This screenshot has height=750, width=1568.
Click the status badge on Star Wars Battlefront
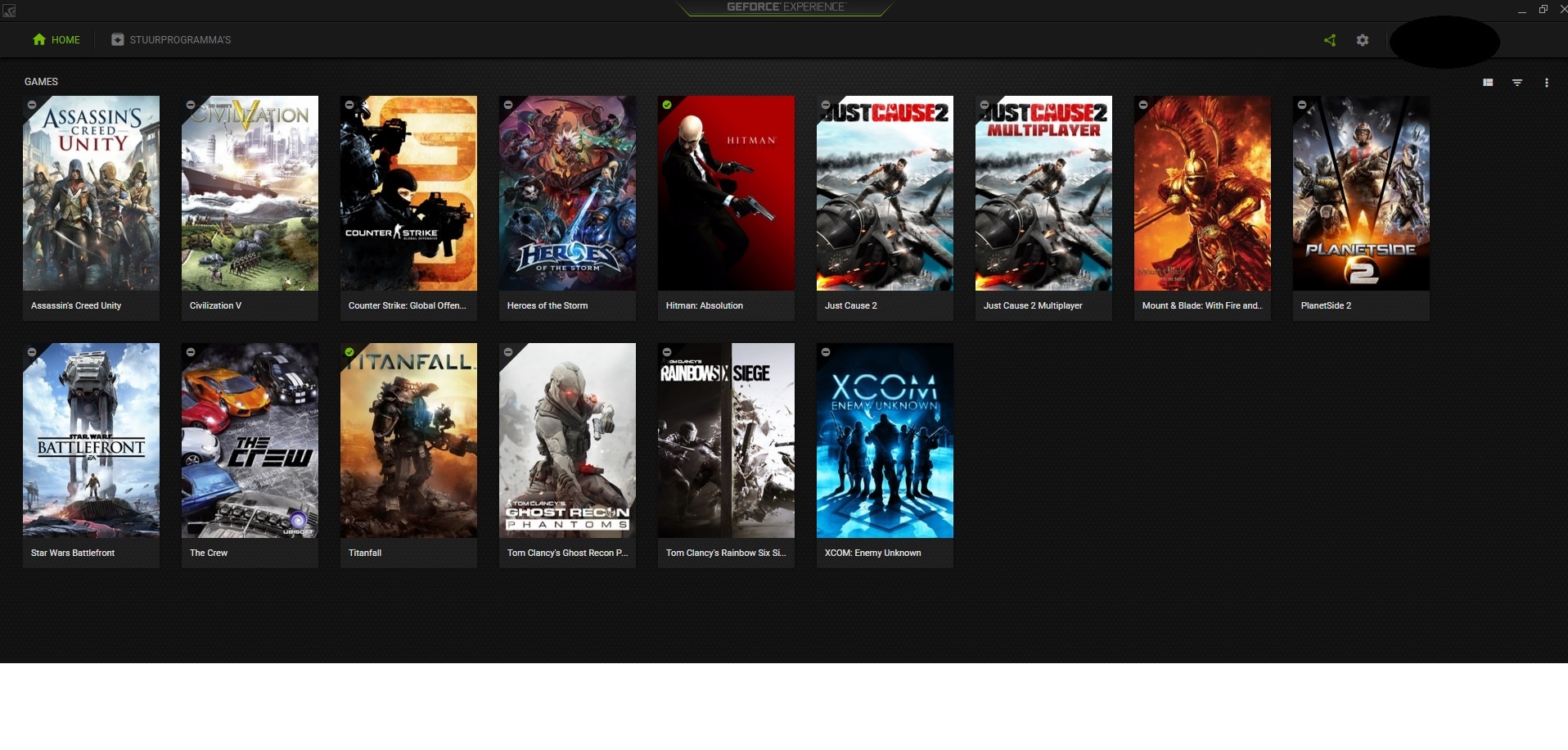click(32, 352)
